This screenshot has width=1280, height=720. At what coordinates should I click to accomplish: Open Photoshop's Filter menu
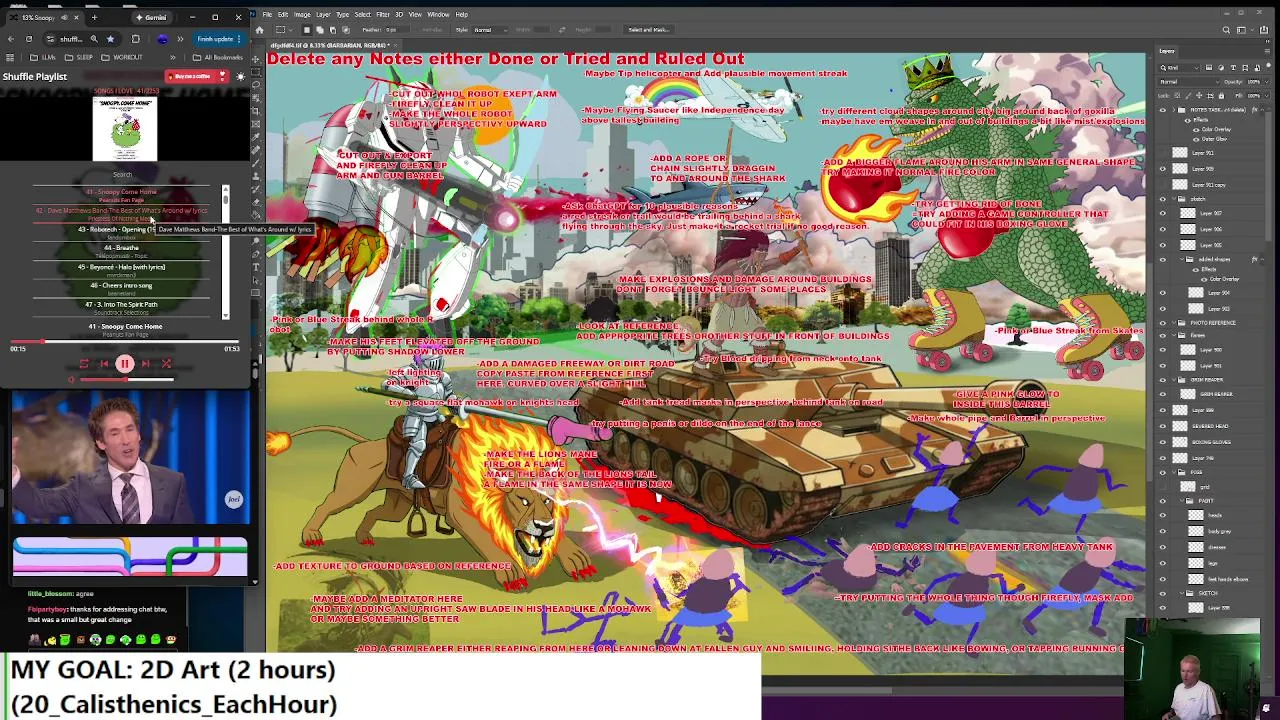click(x=383, y=14)
